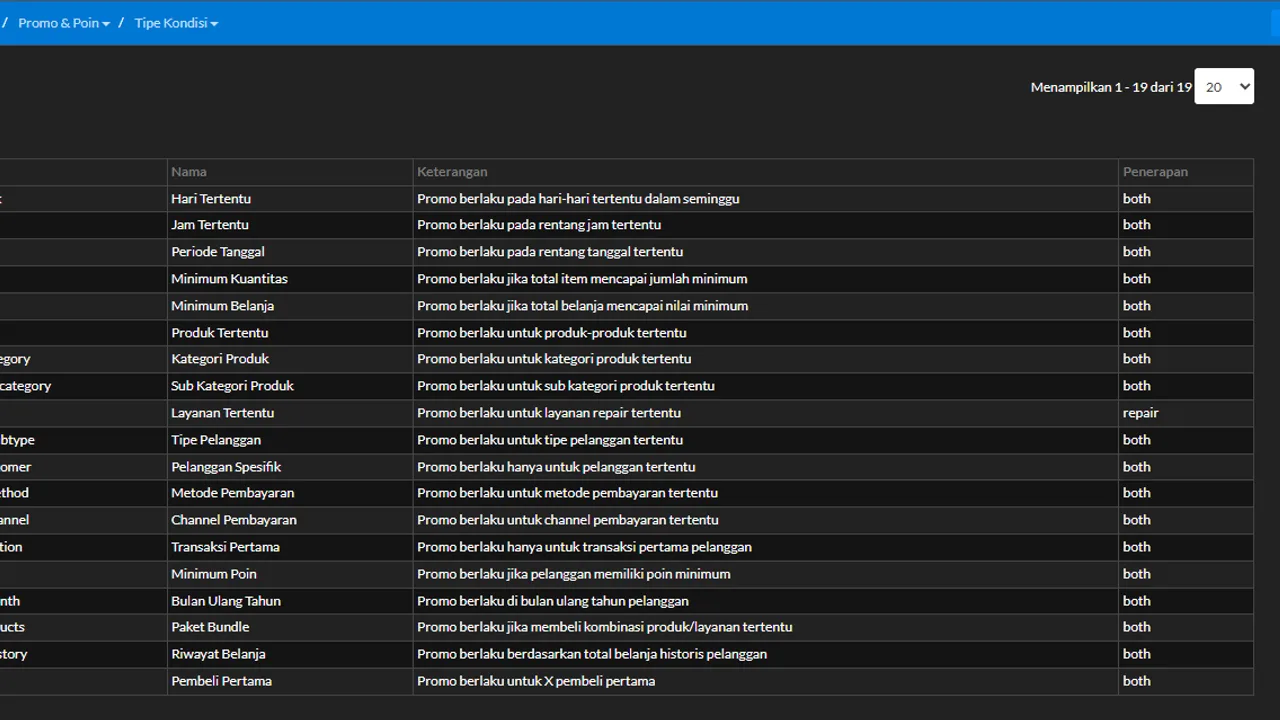Open the rows-per-page dropdown showing 20
The height and width of the screenshot is (720, 1280).
(1224, 86)
